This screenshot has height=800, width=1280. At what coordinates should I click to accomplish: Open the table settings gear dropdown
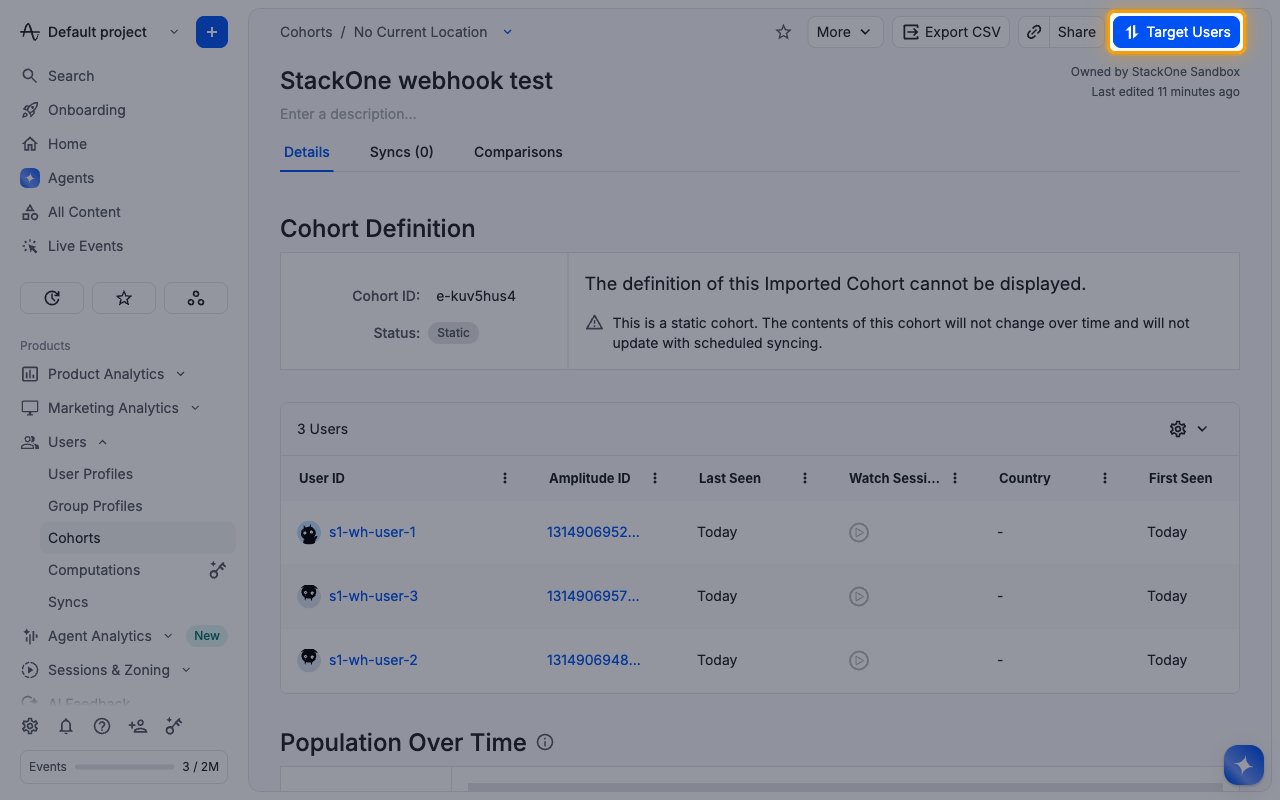[1189, 429]
